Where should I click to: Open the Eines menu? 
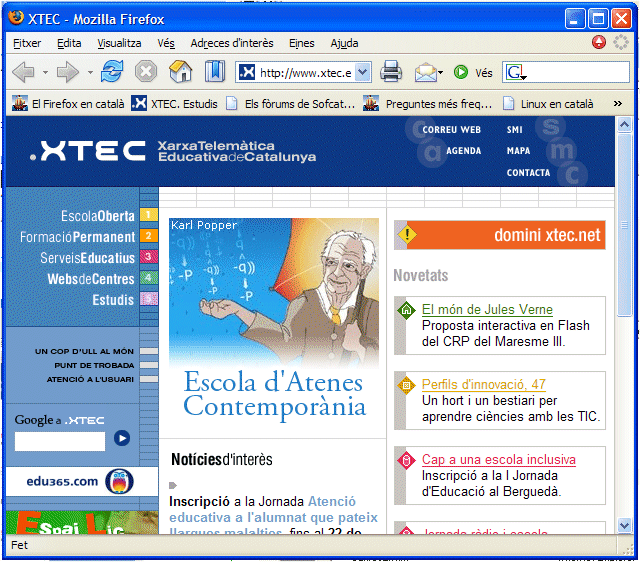(302, 43)
